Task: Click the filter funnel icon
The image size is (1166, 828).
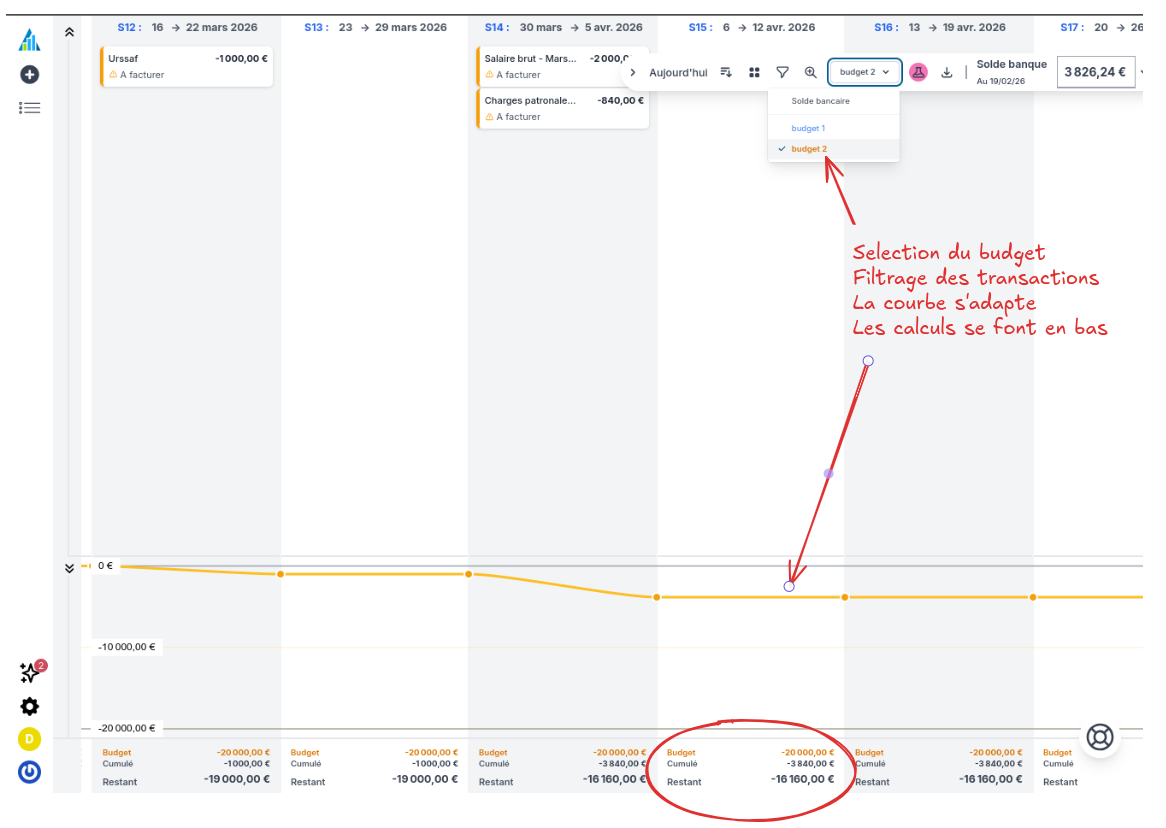Action: click(x=783, y=72)
